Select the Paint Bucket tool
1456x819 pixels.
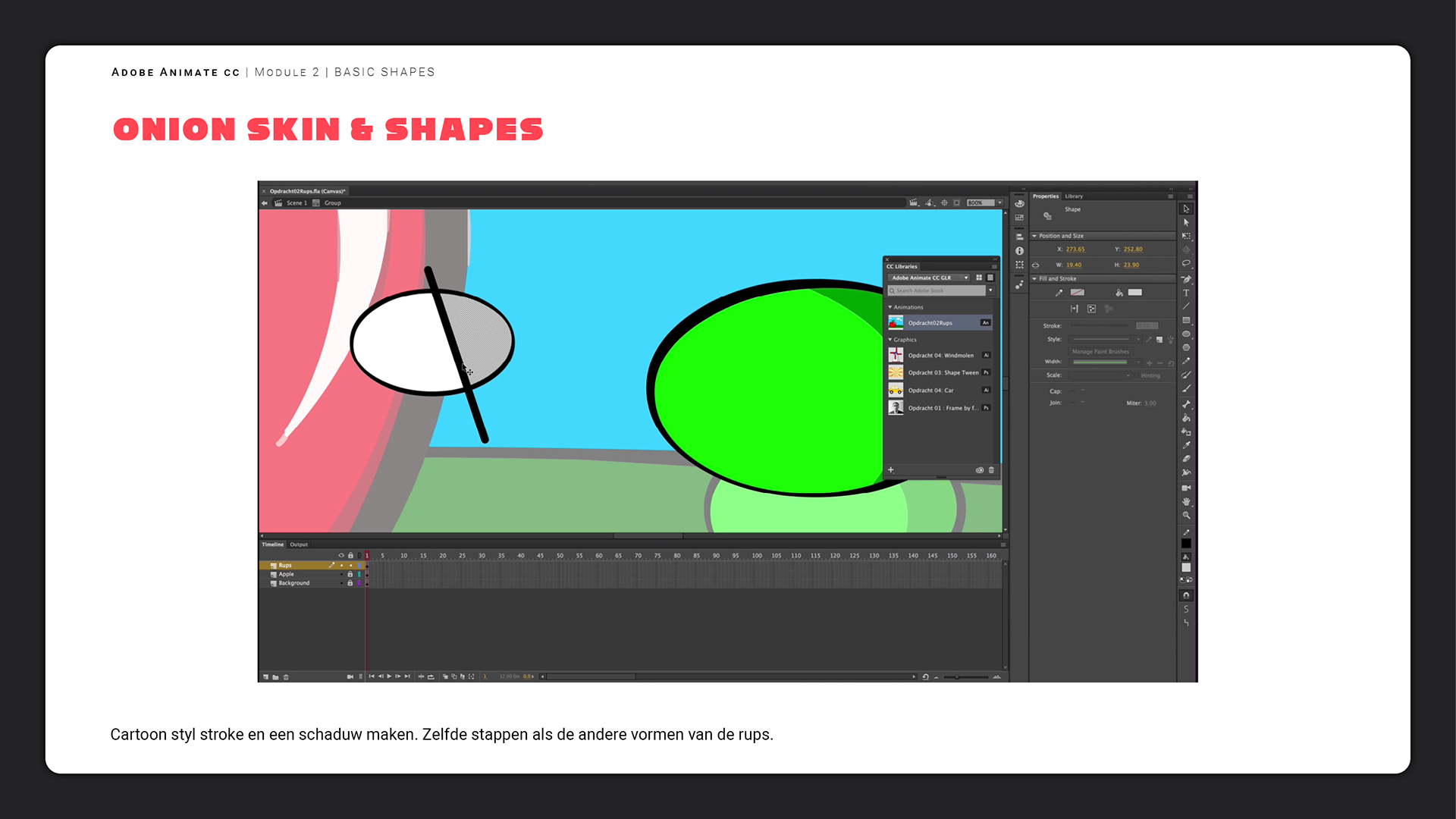pos(1186,418)
